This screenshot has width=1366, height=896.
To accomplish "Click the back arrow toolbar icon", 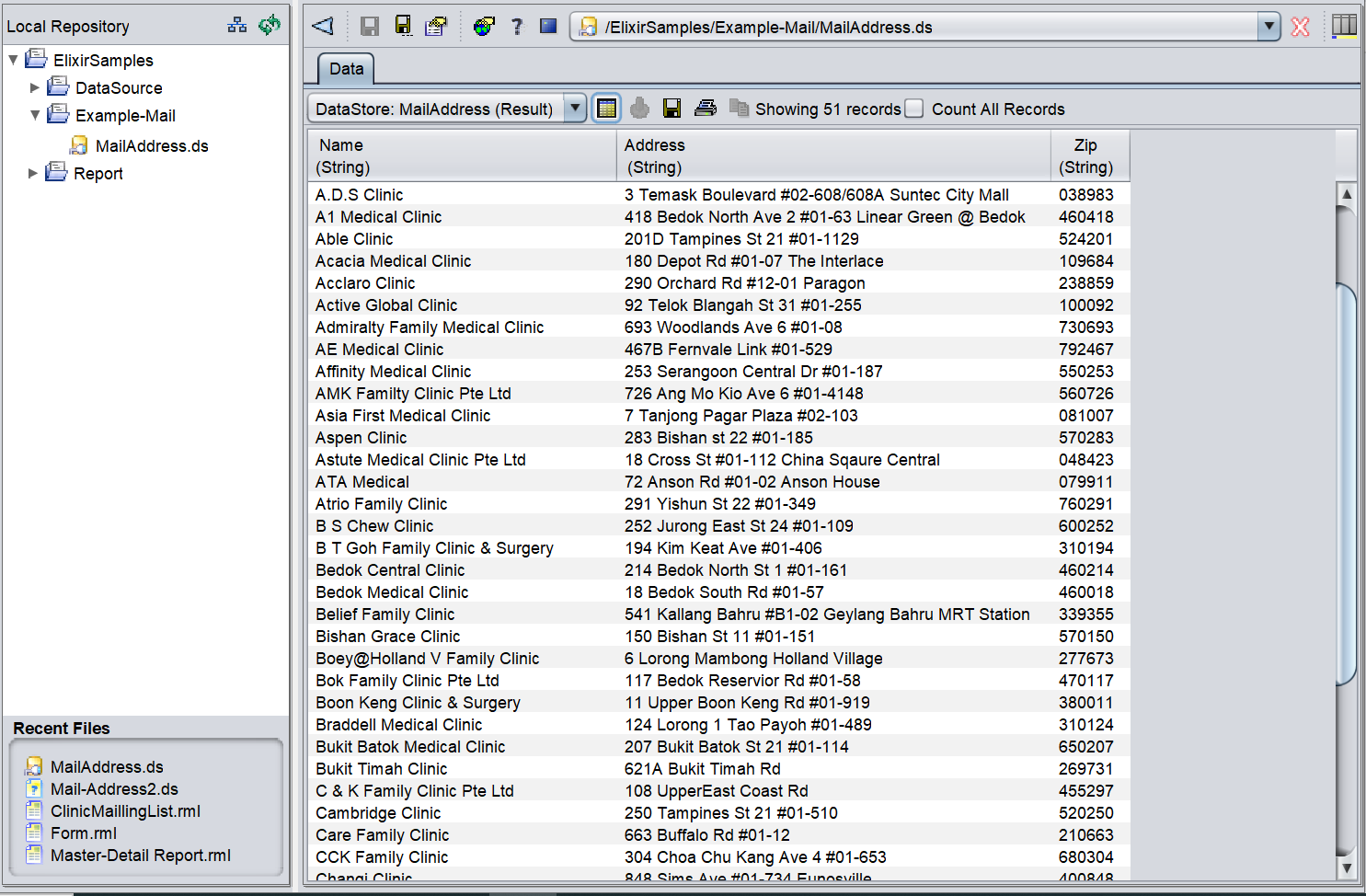I will (x=323, y=26).
